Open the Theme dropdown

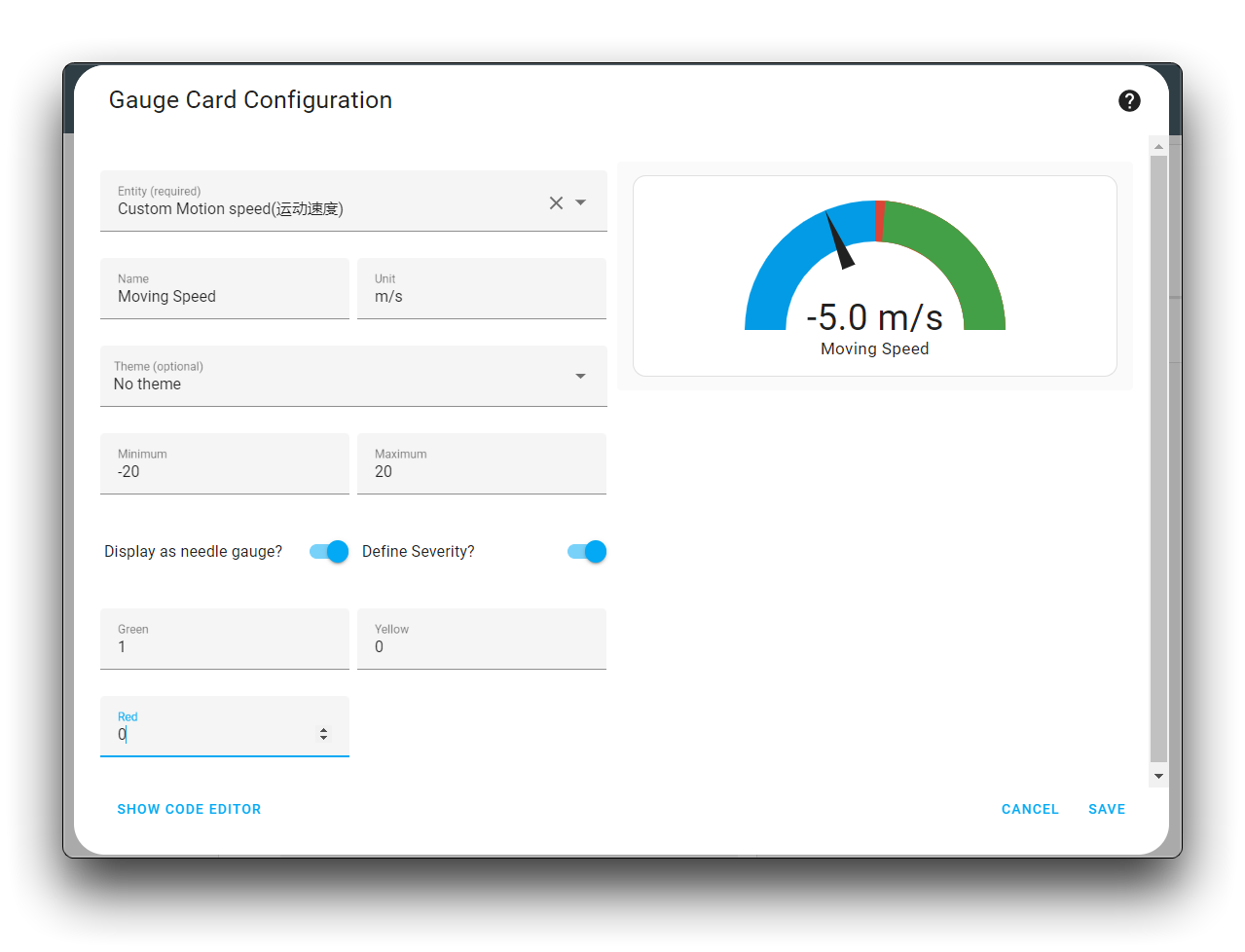353,376
